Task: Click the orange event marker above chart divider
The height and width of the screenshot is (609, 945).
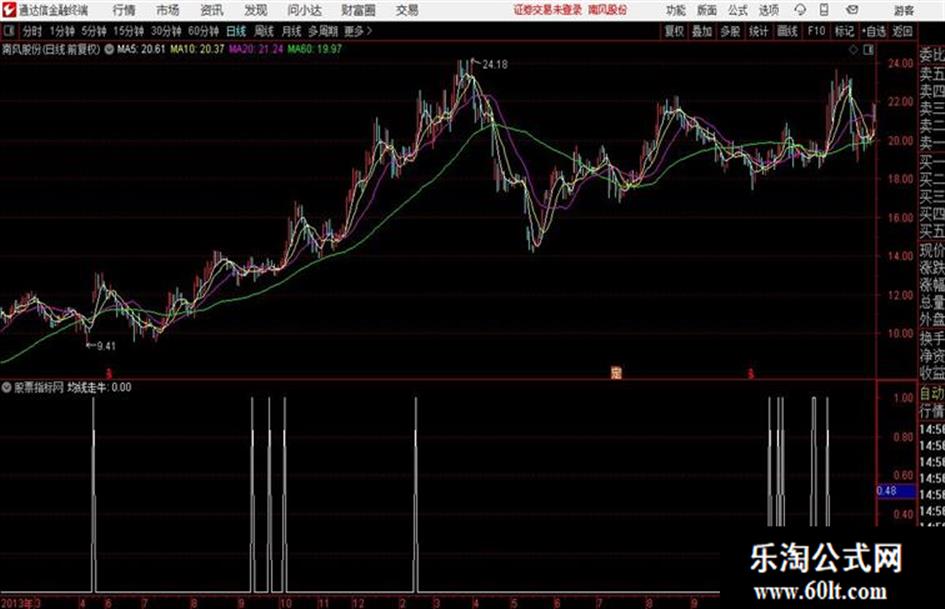Action: (616, 373)
